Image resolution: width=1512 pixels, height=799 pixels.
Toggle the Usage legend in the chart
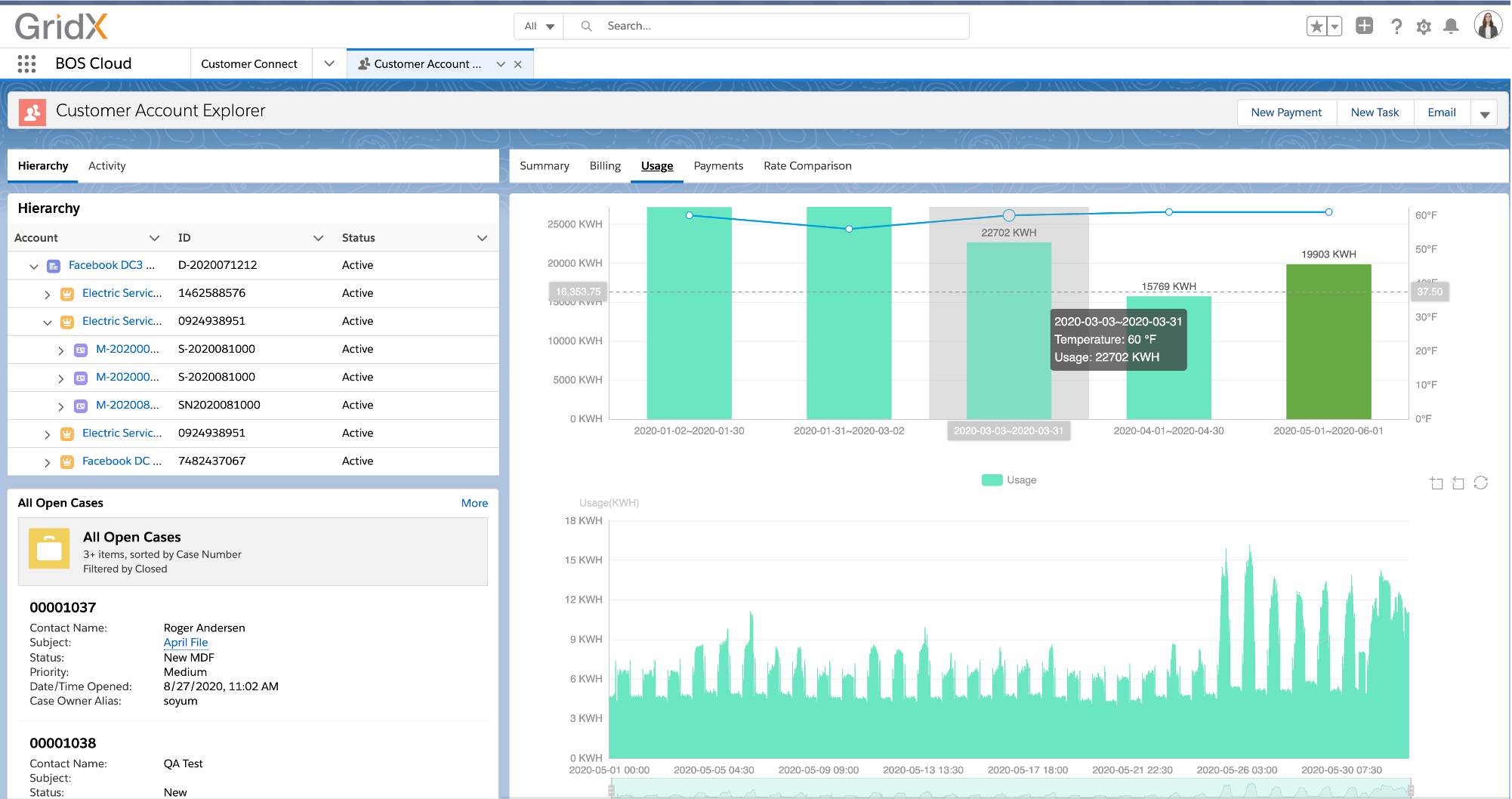tap(1009, 480)
